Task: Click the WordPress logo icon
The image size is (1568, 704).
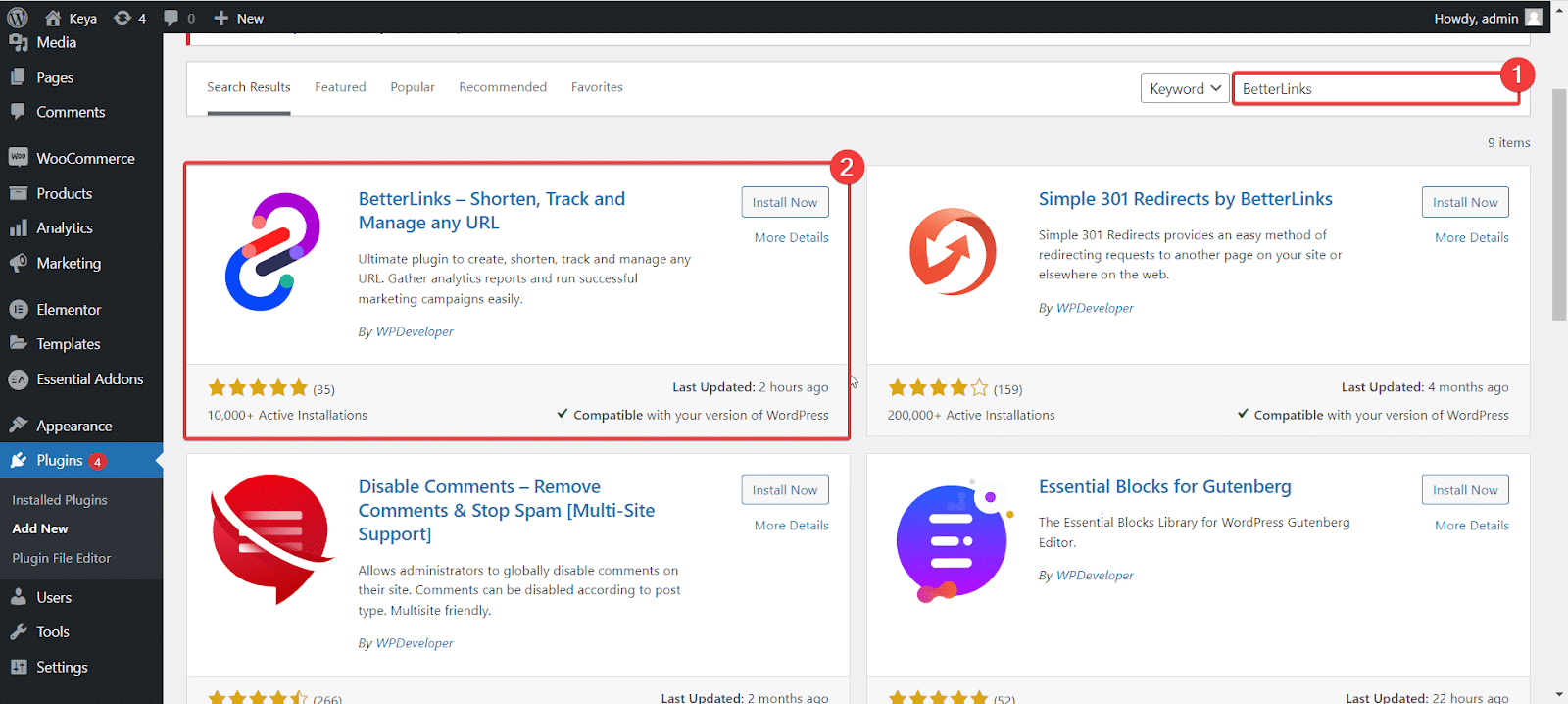Action: (x=18, y=18)
